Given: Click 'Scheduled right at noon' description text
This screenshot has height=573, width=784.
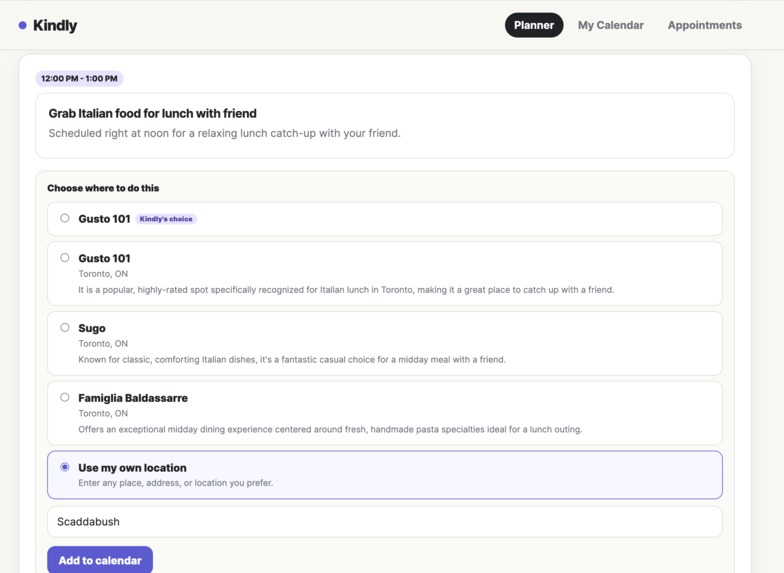Looking at the screenshot, I should [224, 134].
